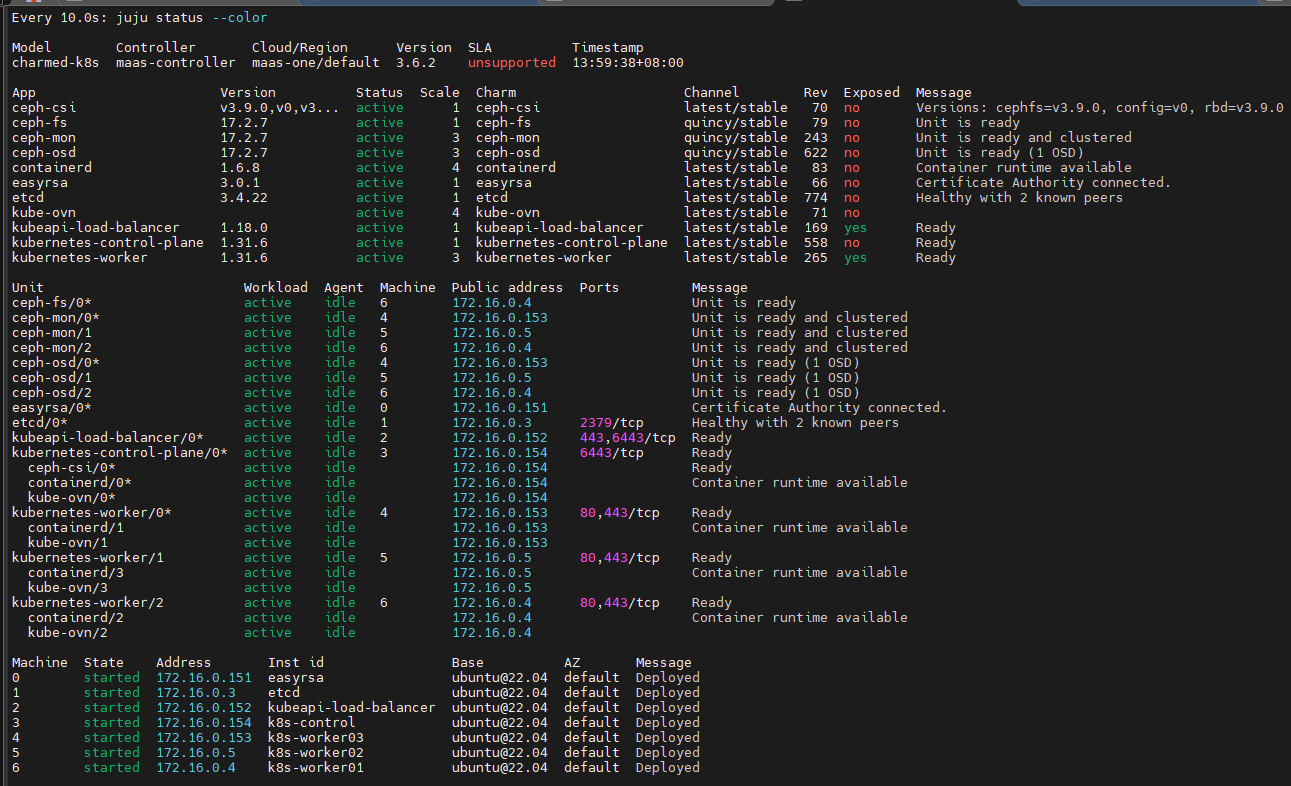Select subordinate unit 'kube-ovn/2'
Viewport: 1291px width, 786px height.
click(67, 633)
